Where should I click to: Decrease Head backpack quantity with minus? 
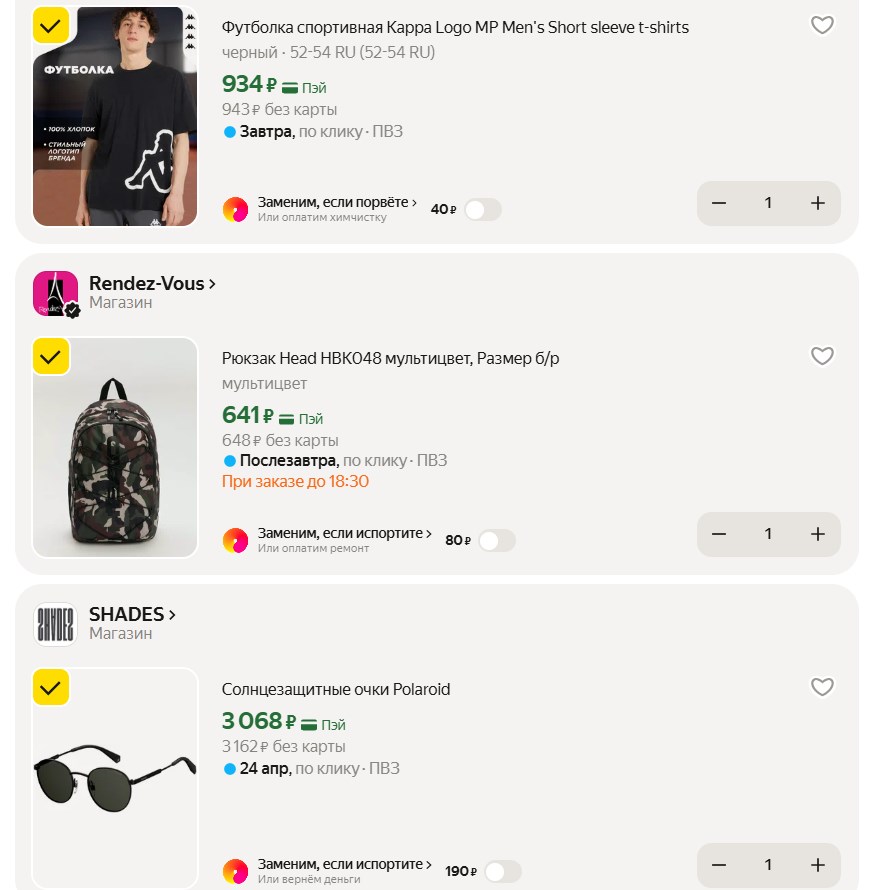(719, 534)
